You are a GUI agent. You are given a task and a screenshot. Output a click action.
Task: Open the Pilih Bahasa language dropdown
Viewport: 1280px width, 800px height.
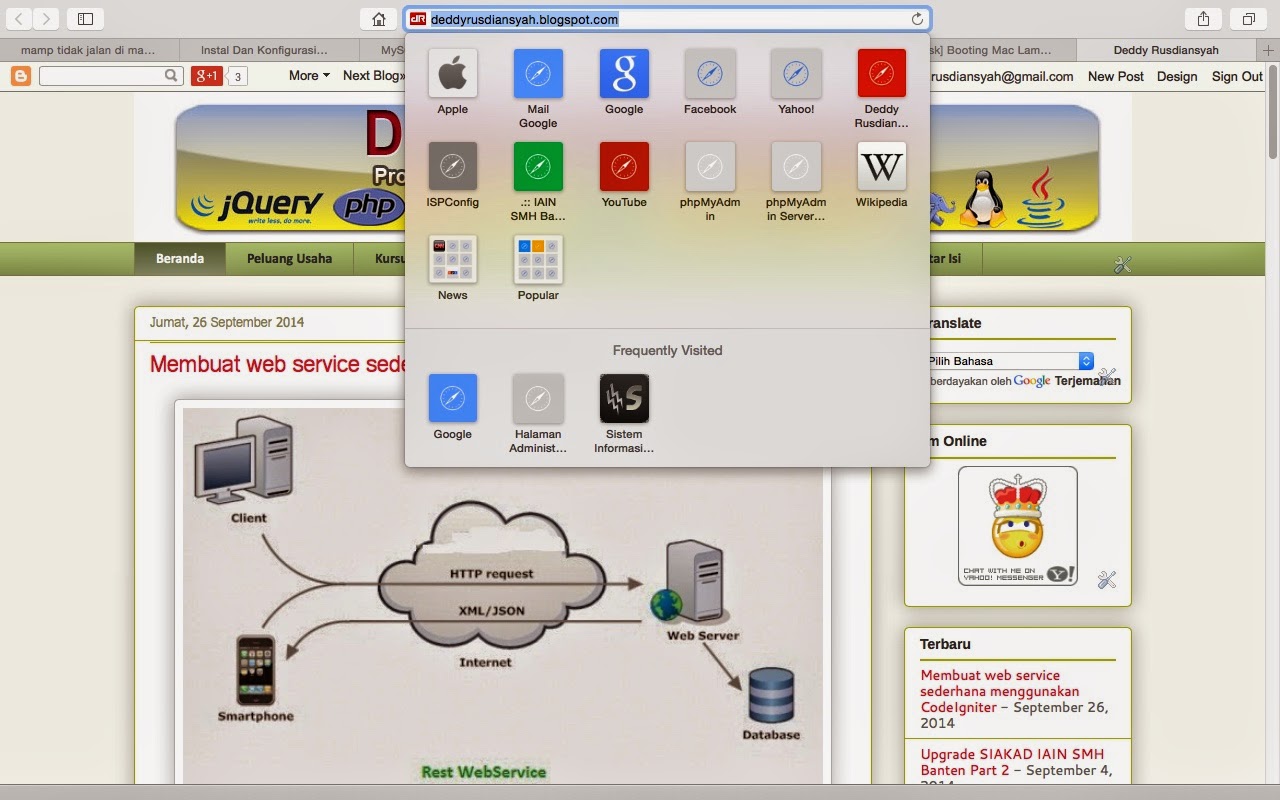pos(1010,361)
